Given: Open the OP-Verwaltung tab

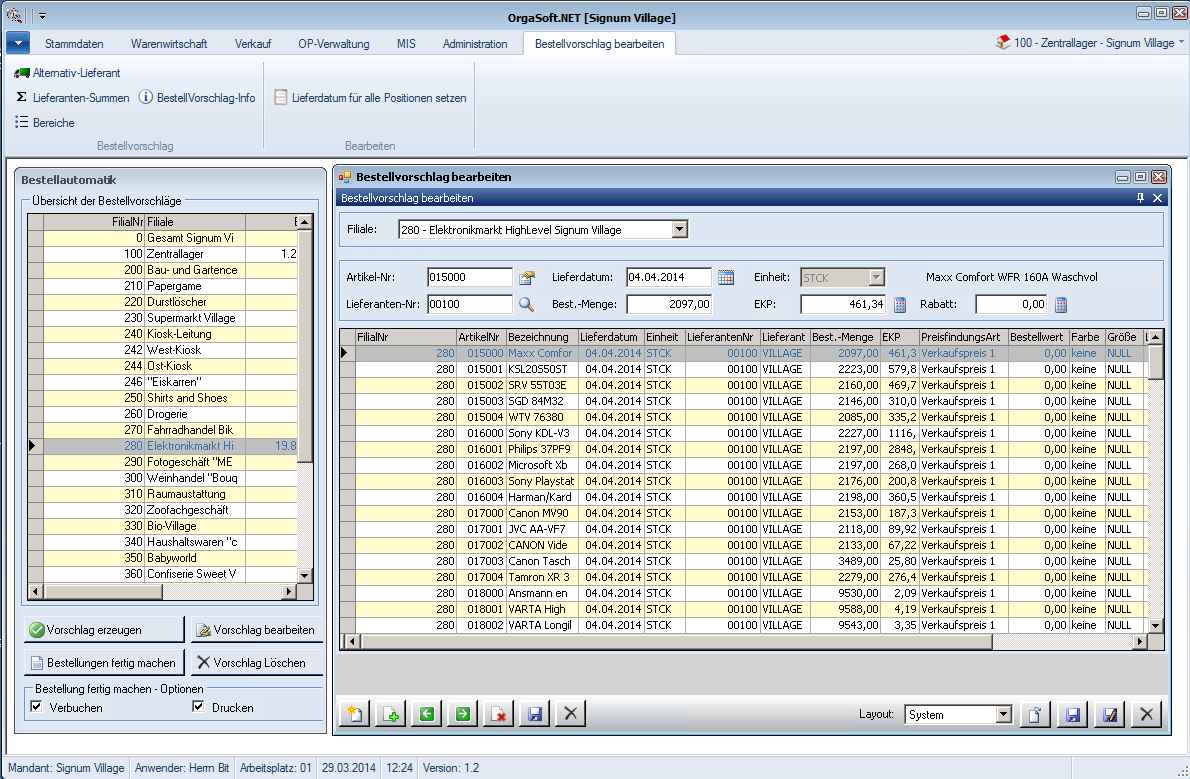Looking at the screenshot, I should click(x=334, y=44).
